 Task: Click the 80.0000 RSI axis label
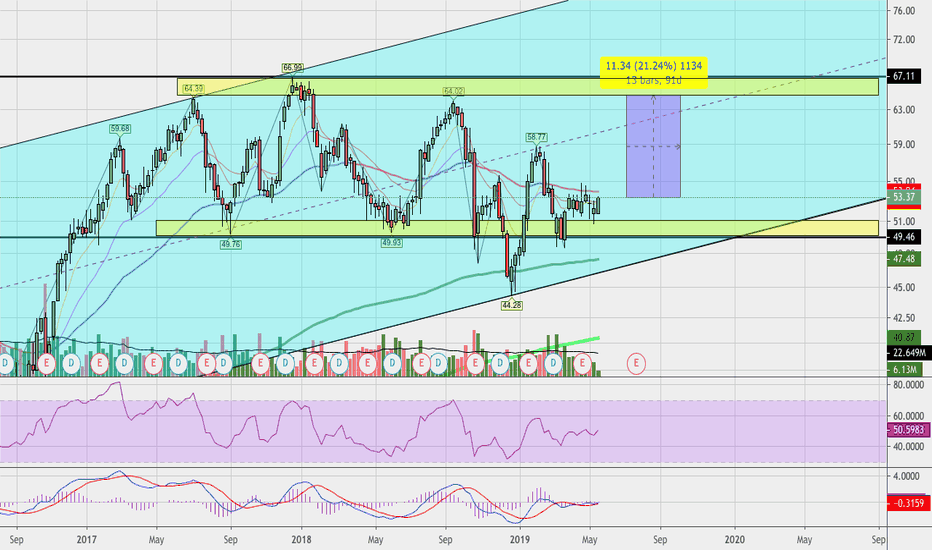click(x=908, y=385)
